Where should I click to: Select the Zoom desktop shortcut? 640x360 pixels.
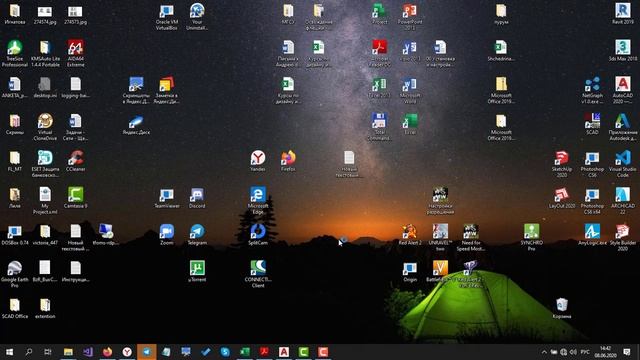[167, 235]
